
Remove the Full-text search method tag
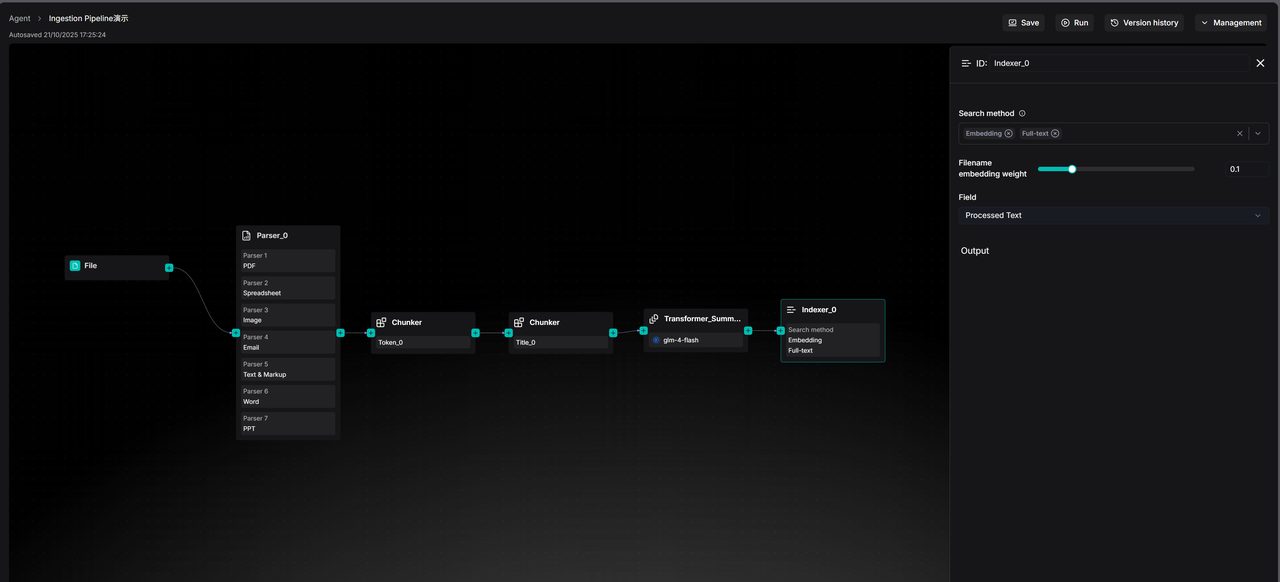pyautogui.click(x=1055, y=134)
